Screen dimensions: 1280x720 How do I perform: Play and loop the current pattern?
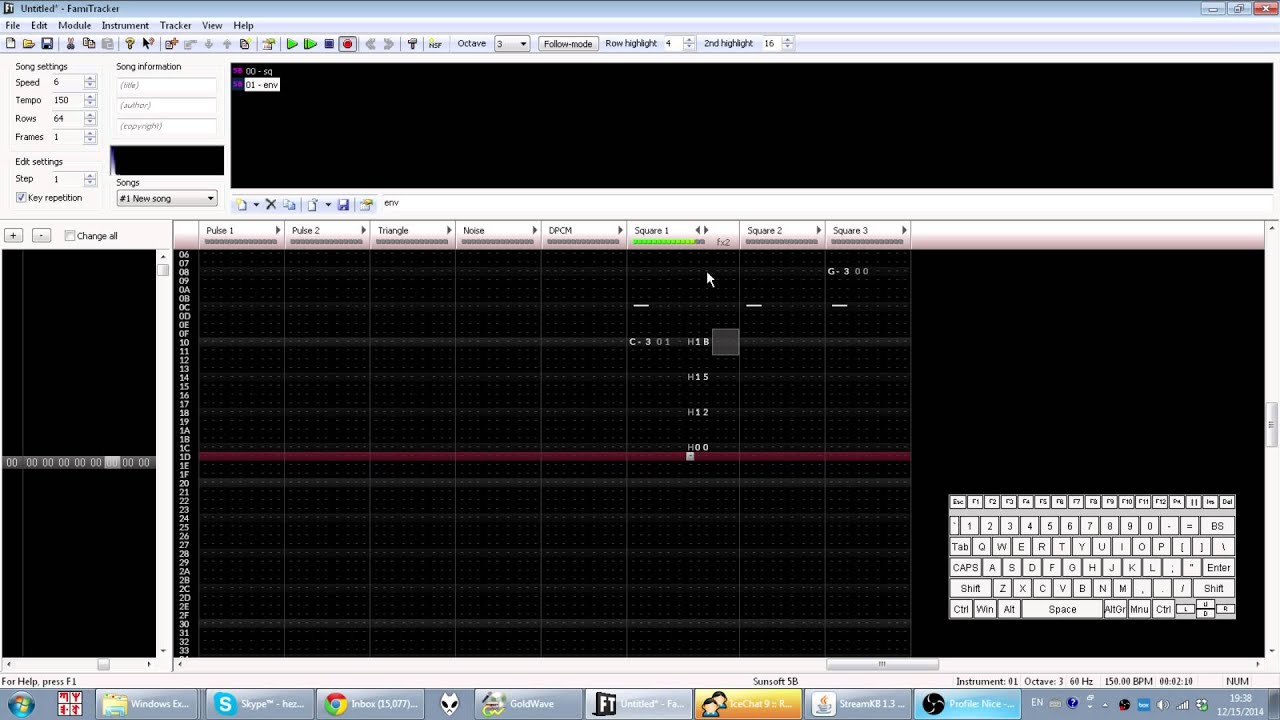tap(310, 44)
